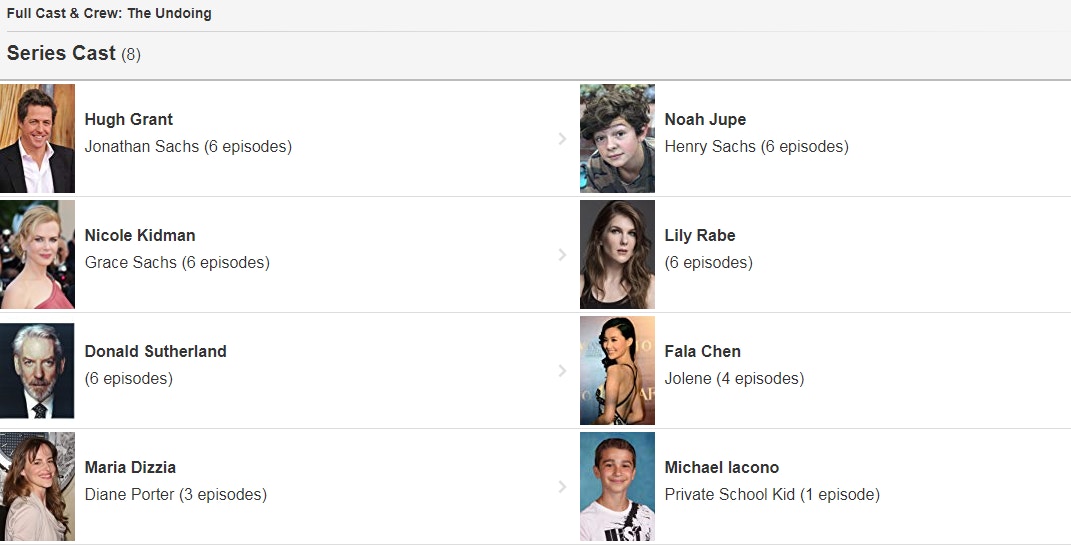Expand the chevron in Hugh Grant's row
The height and width of the screenshot is (545, 1071).
click(562, 139)
